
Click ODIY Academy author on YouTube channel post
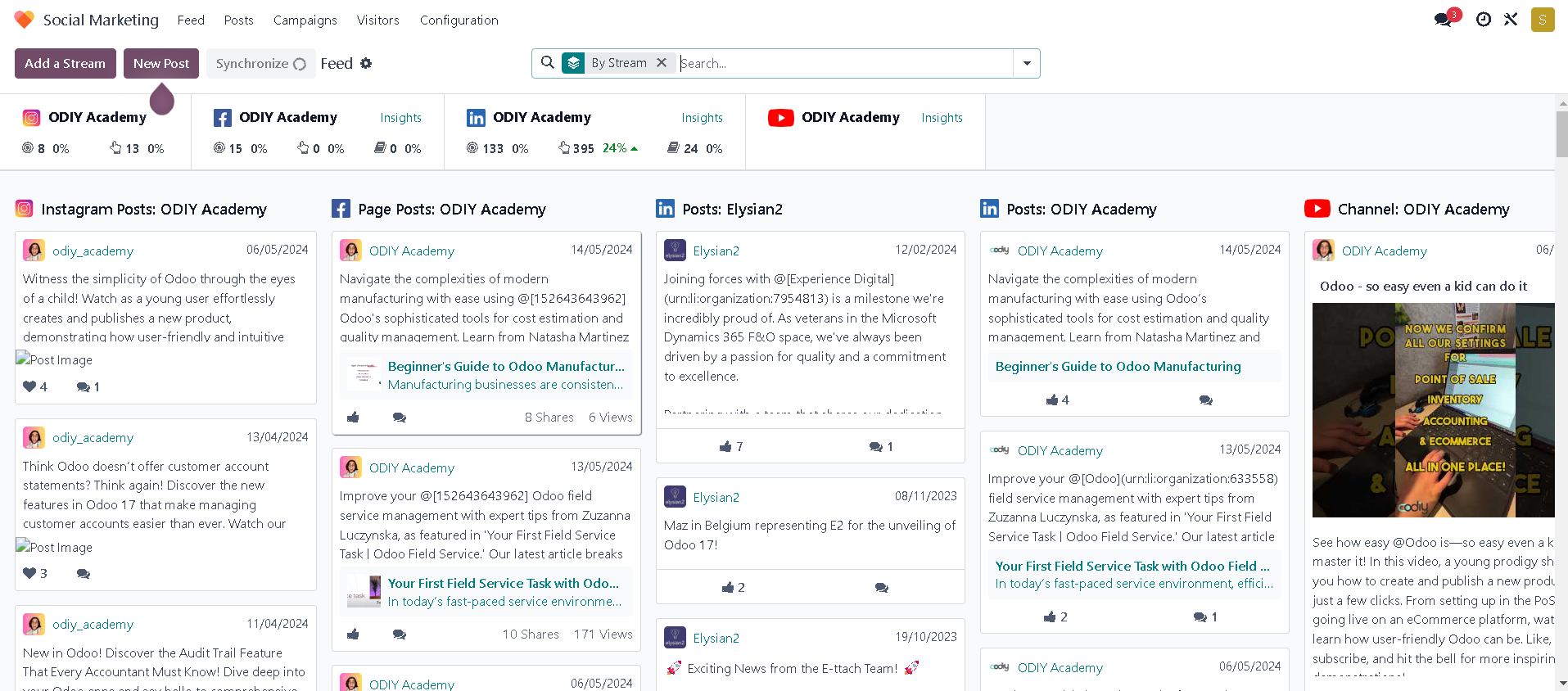click(1384, 251)
